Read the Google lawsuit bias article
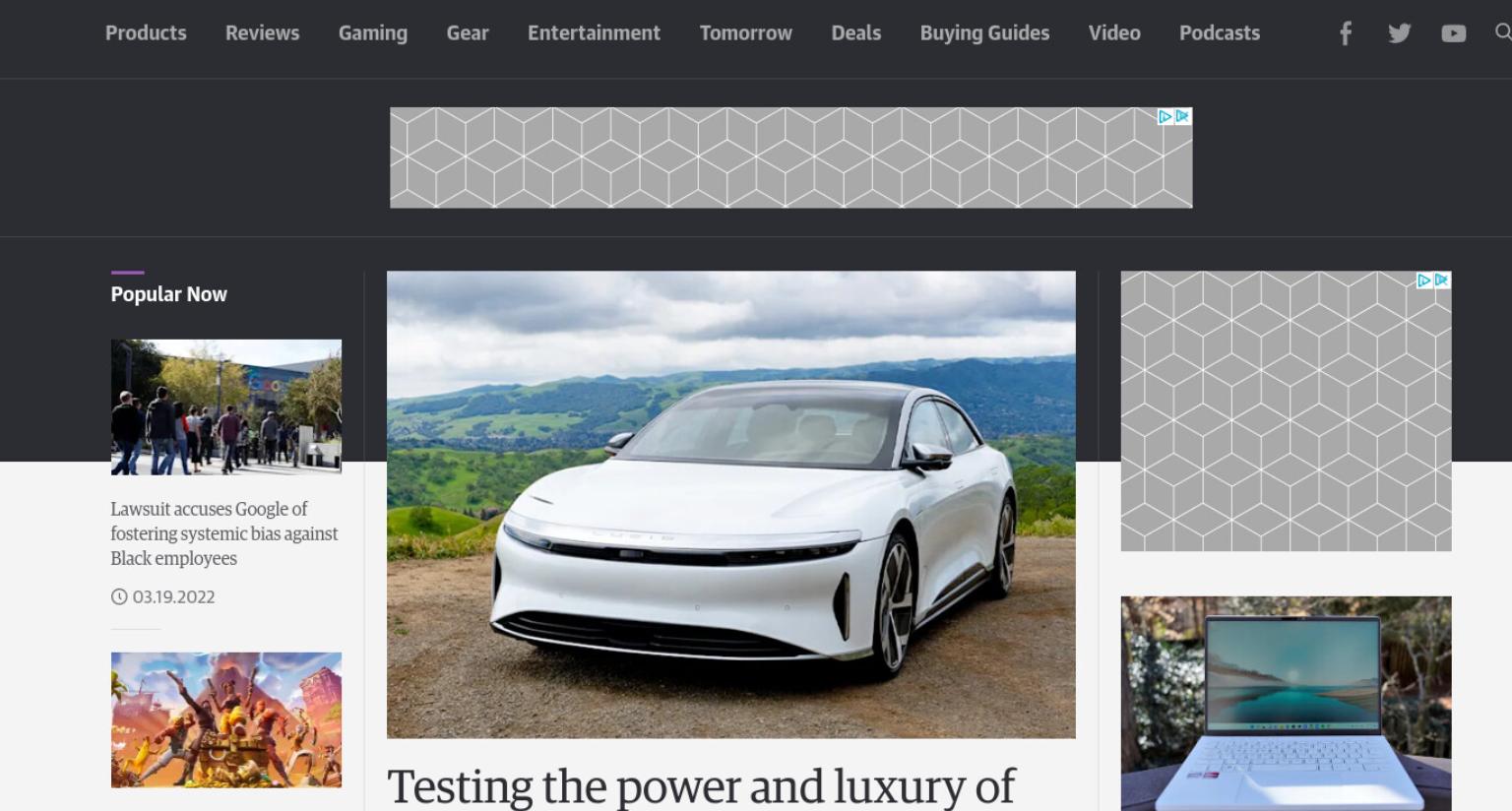Screen dimensions: 1512x811 [224, 533]
